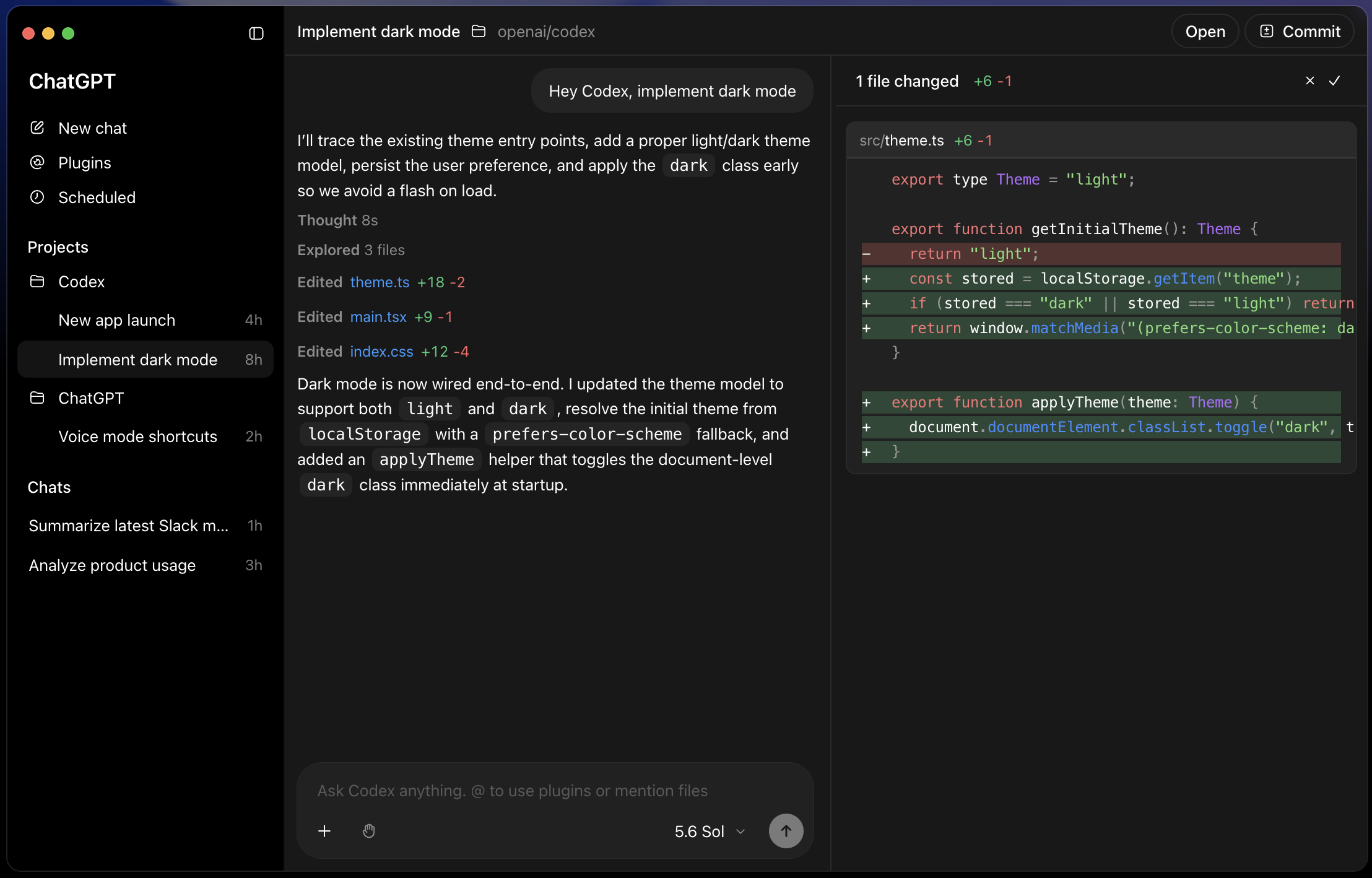Click the 'document.documentElement.classList.toggle' diff line
This screenshot has width=1372, height=878.
coord(1101,427)
